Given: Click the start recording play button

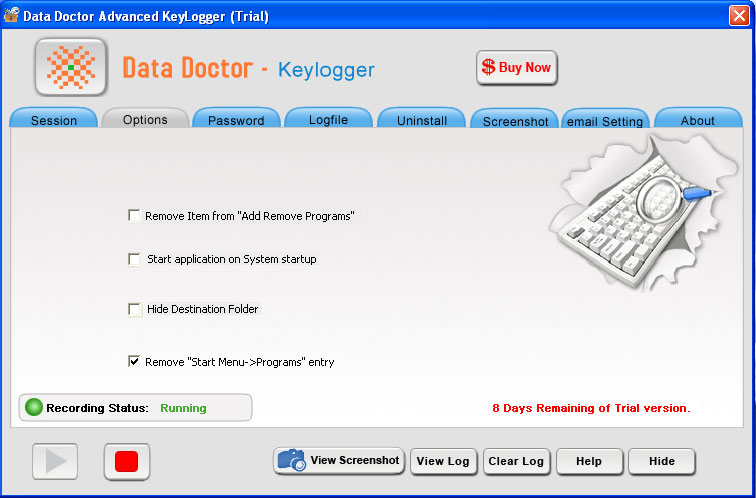Looking at the screenshot, I should pyautogui.click(x=55, y=461).
